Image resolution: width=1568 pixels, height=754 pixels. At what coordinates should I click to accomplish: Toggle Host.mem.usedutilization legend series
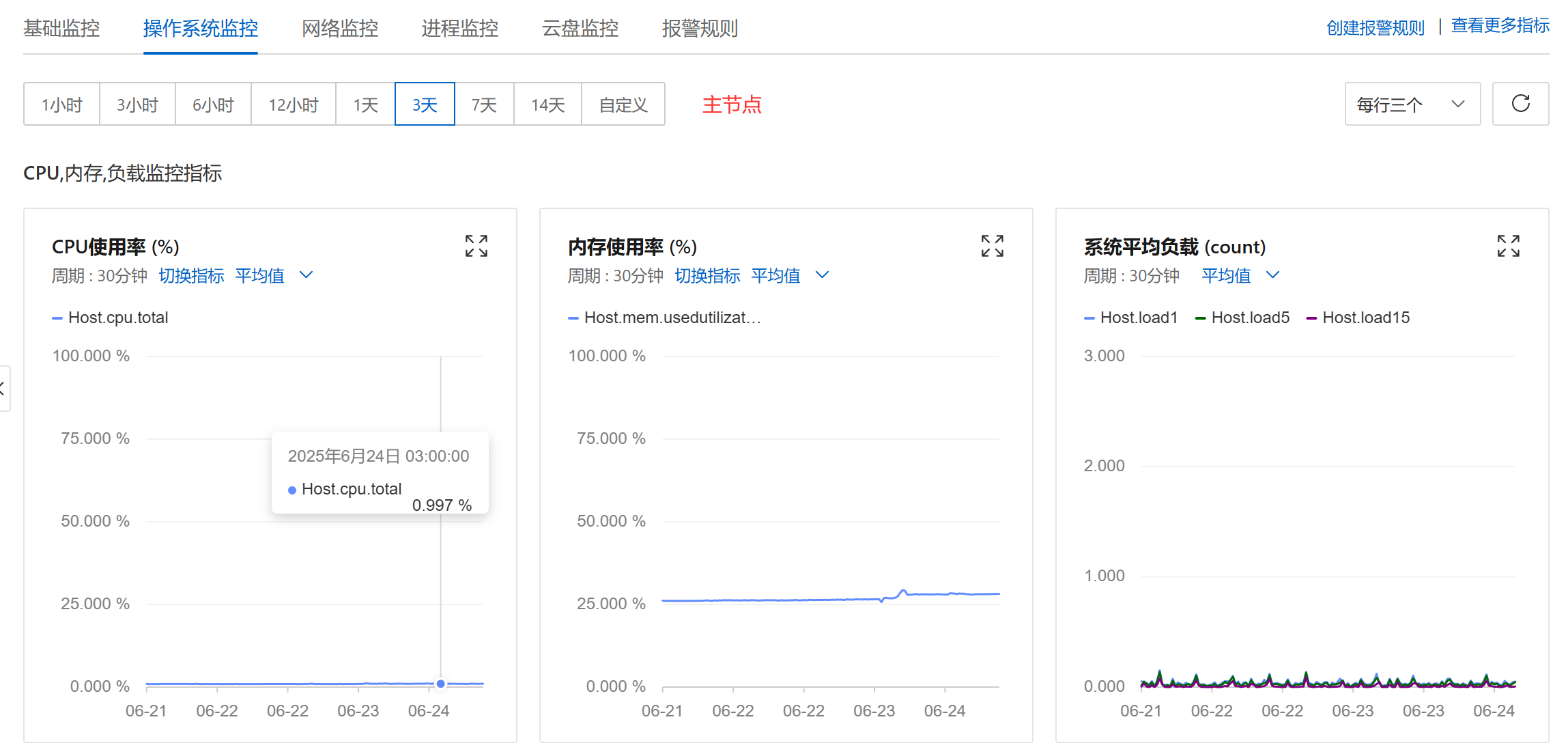(665, 318)
